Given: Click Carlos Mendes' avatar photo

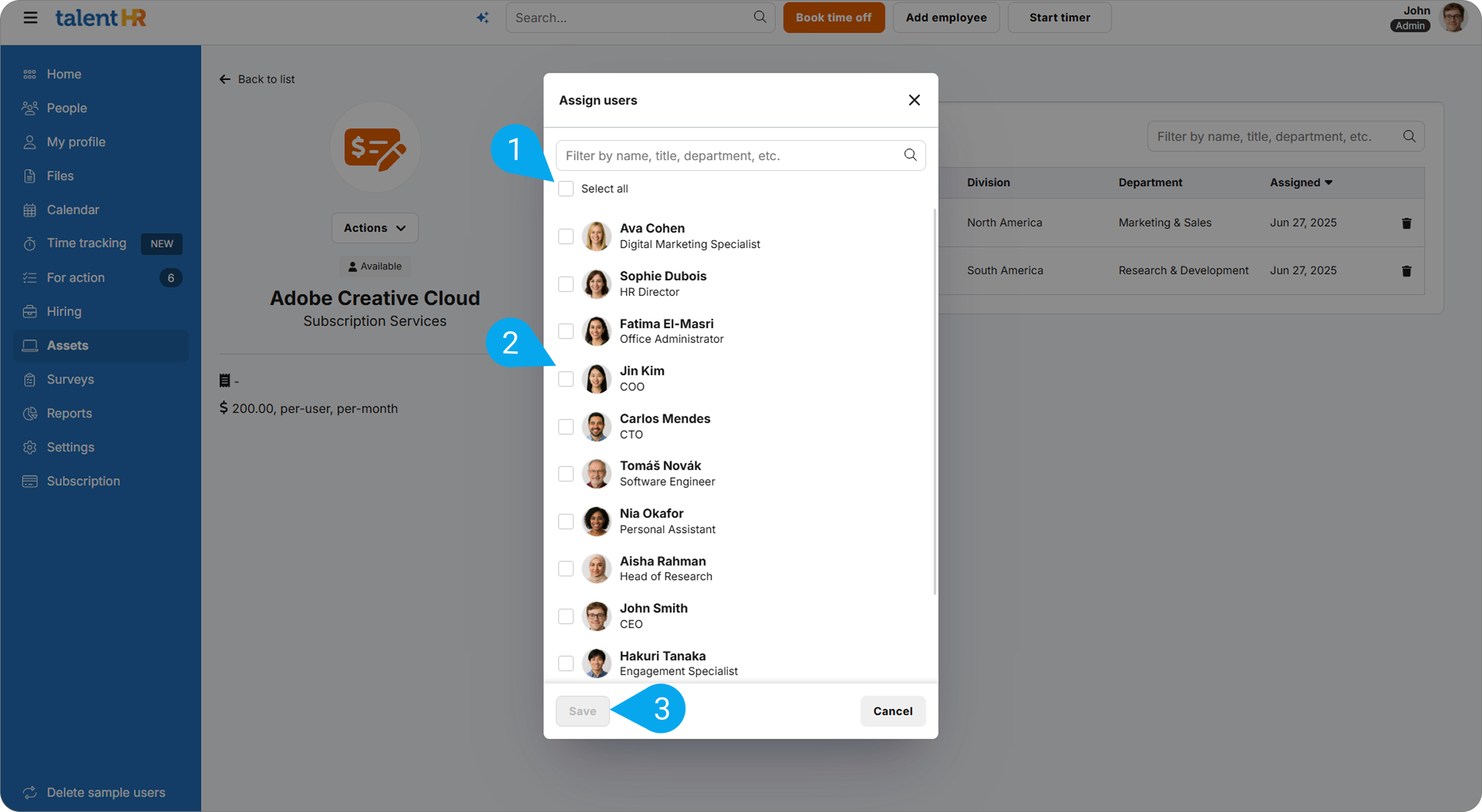Looking at the screenshot, I should (596, 427).
